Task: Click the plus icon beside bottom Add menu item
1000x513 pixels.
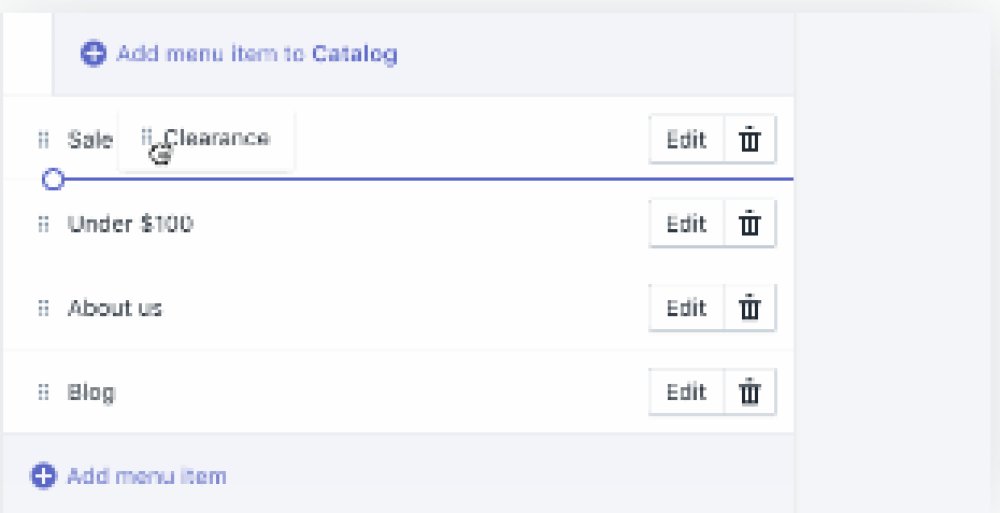Action: click(43, 476)
